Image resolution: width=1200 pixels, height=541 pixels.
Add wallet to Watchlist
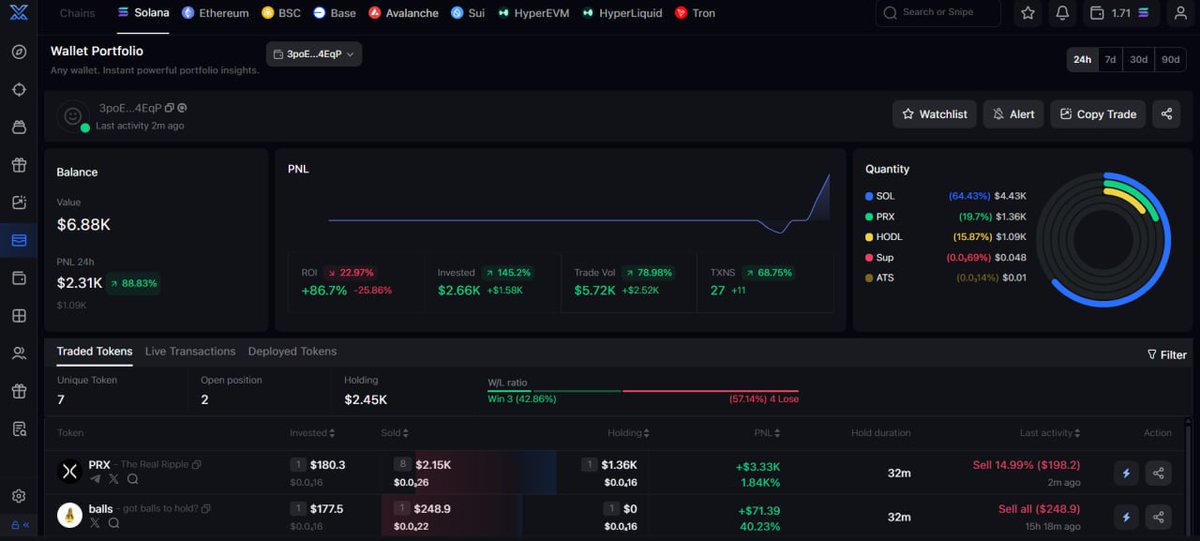click(x=934, y=114)
